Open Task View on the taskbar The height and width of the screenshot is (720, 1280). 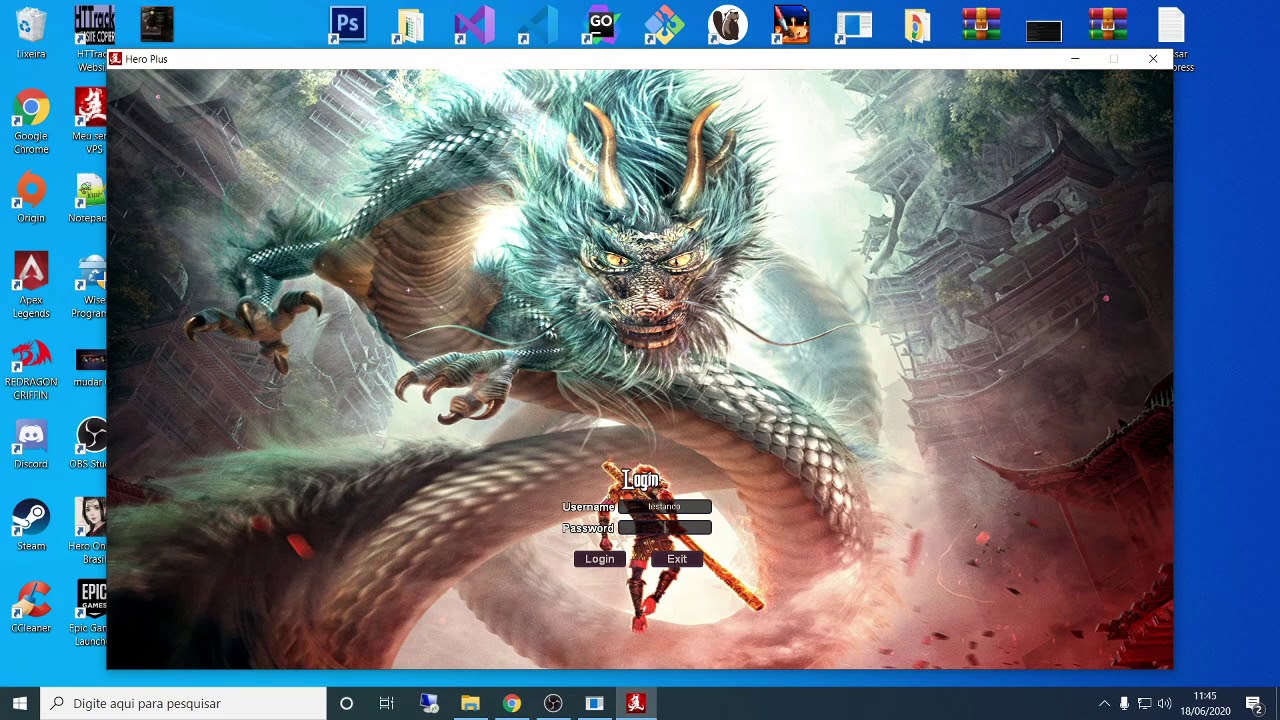point(387,703)
